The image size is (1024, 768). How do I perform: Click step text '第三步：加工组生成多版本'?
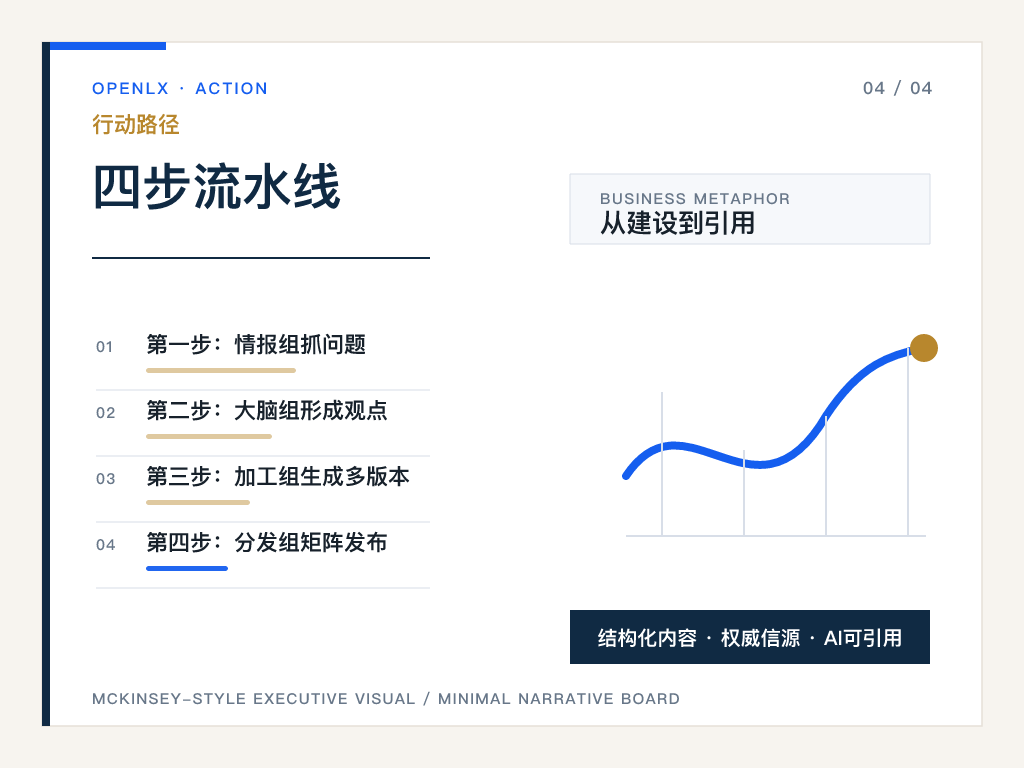[x=278, y=476]
